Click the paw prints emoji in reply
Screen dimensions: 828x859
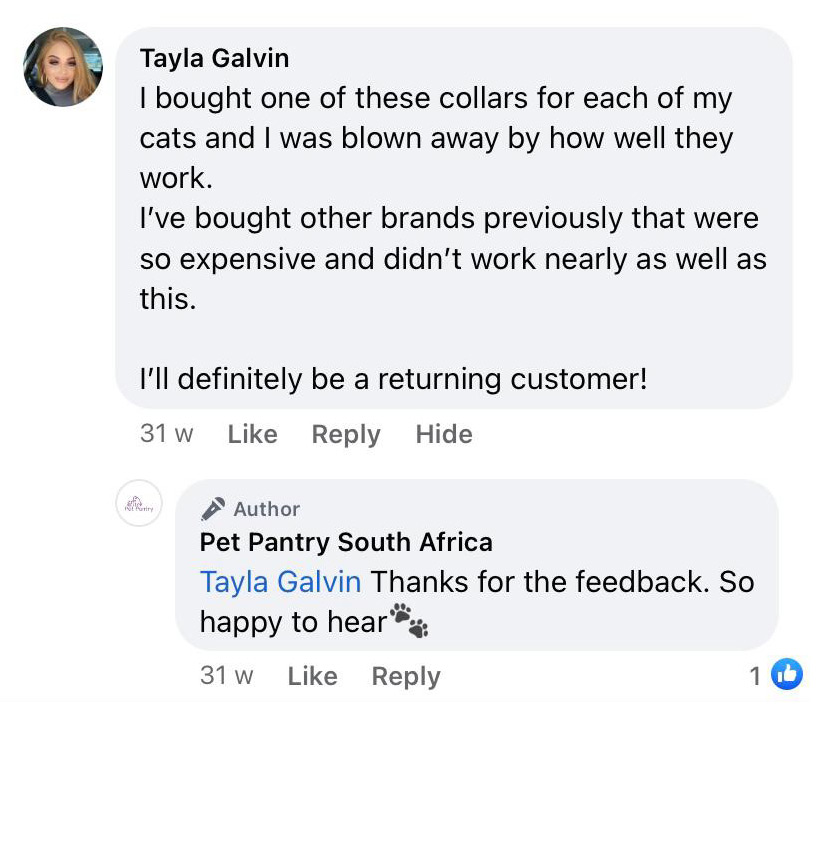click(409, 620)
